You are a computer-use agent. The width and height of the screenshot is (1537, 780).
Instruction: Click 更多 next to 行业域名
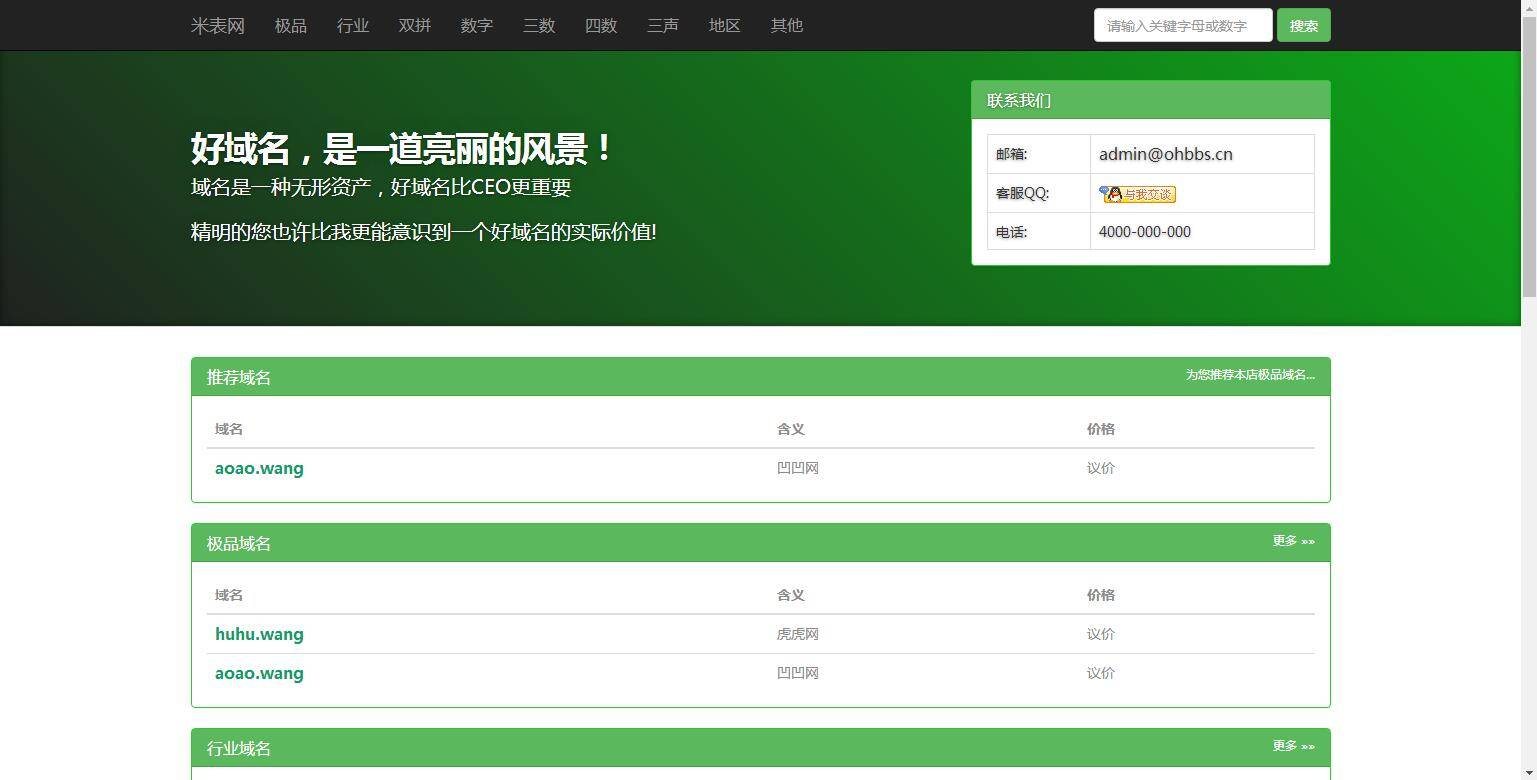pyautogui.click(x=1292, y=745)
